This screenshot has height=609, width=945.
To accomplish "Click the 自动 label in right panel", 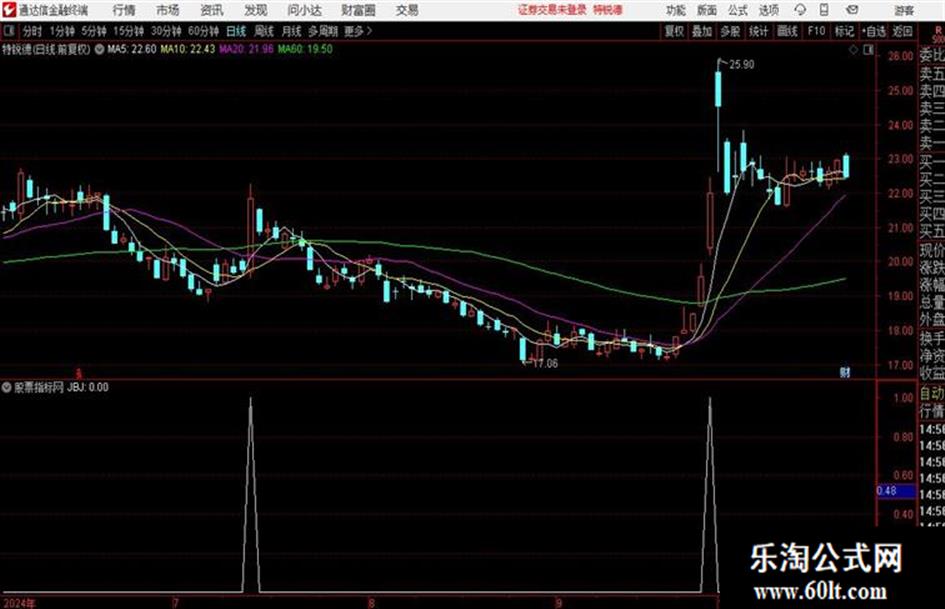I will 932,393.
